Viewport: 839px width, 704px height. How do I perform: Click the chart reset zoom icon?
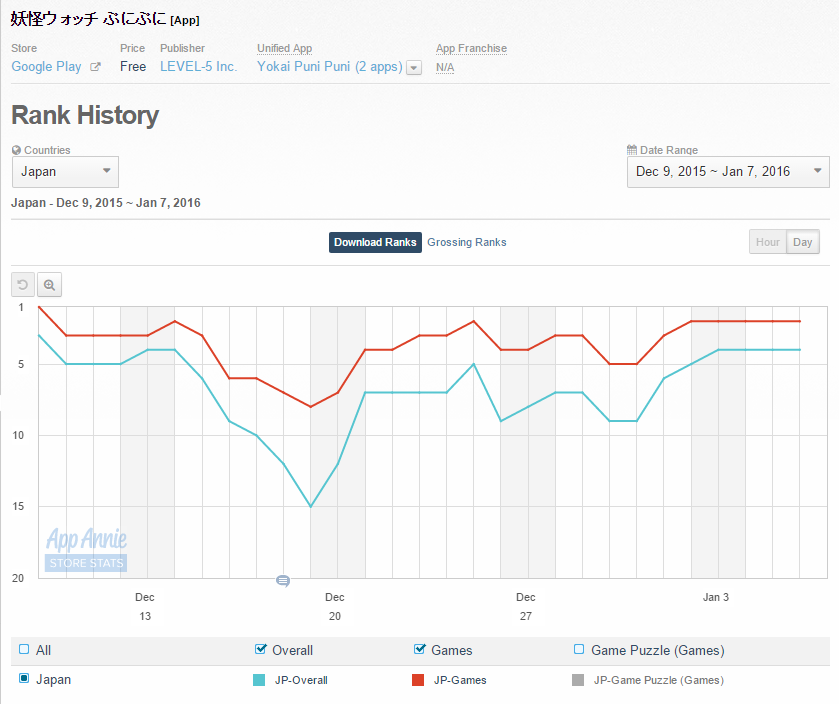click(x=23, y=285)
